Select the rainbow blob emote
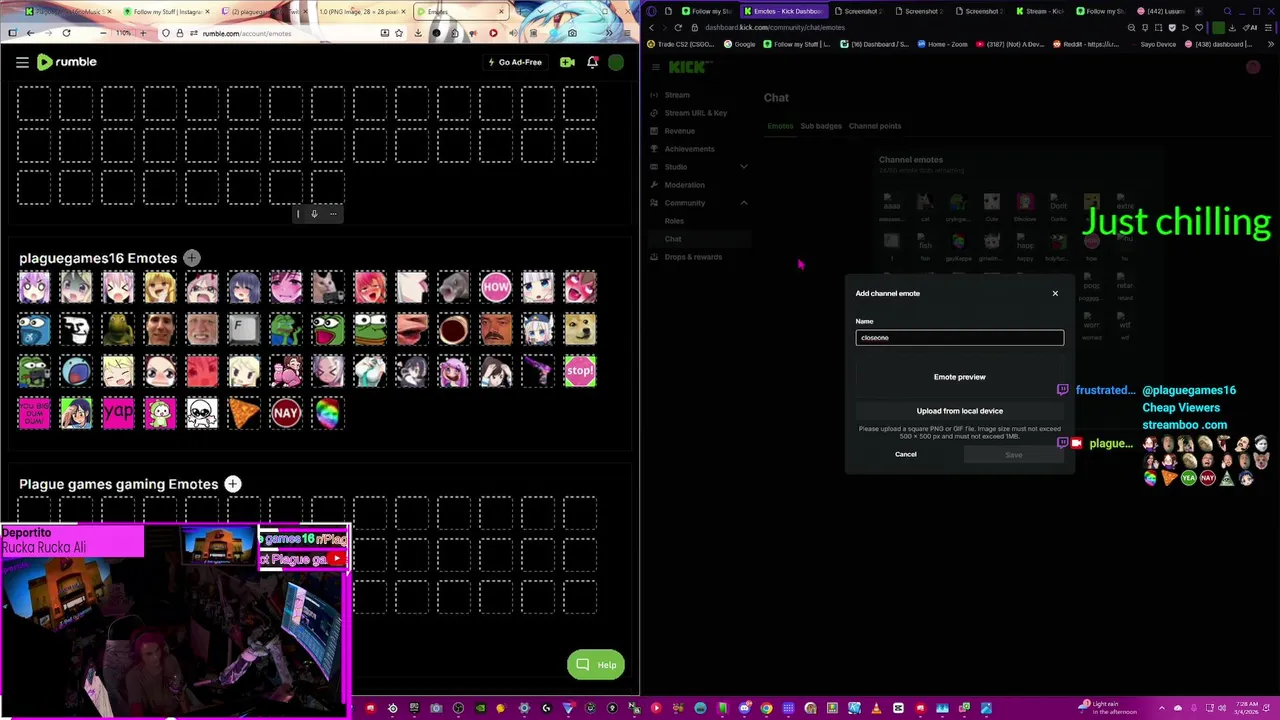Viewport: 1280px width, 720px height. [x=328, y=413]
